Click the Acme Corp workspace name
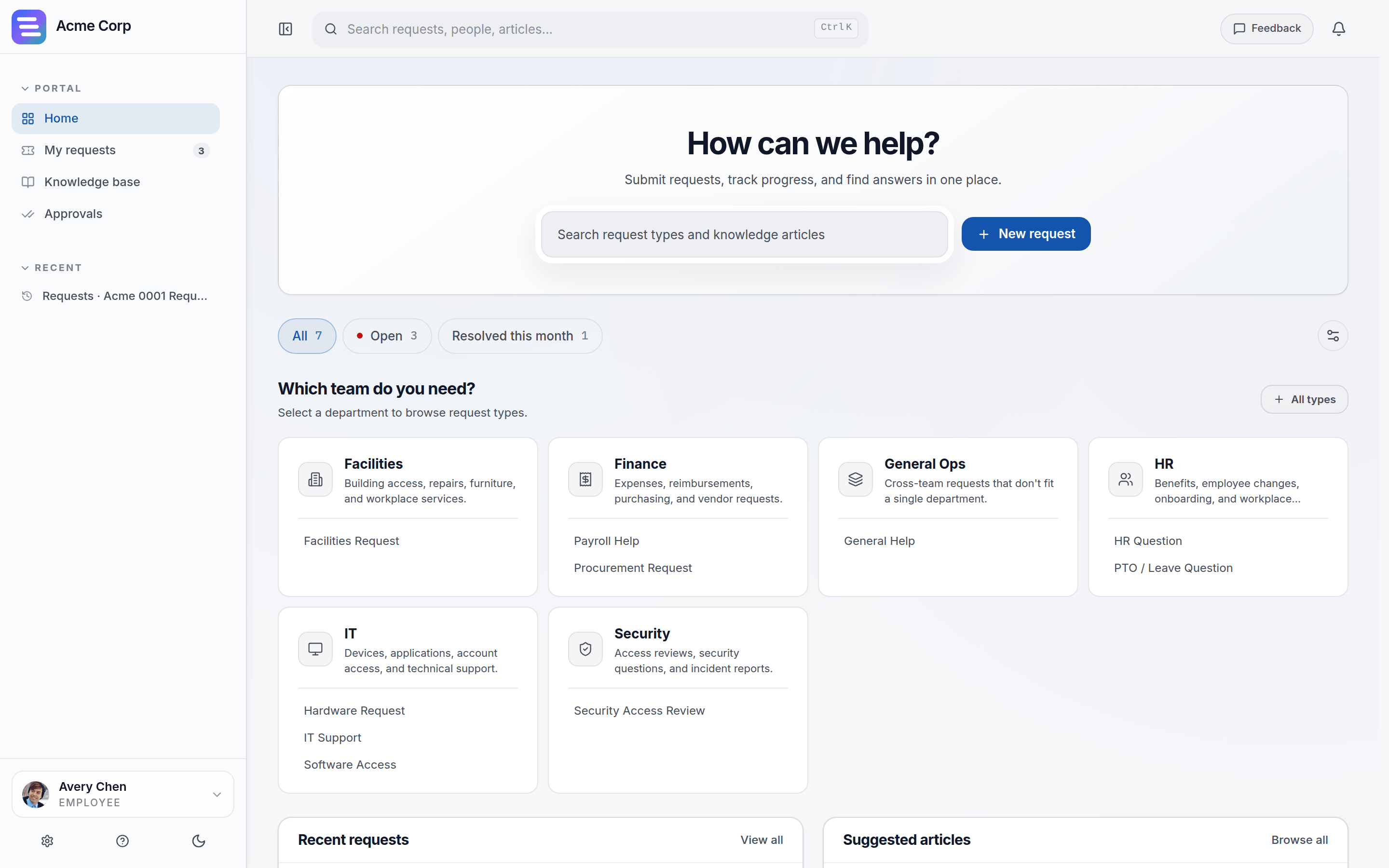The image size is (1389, 868). coord(94,26)
